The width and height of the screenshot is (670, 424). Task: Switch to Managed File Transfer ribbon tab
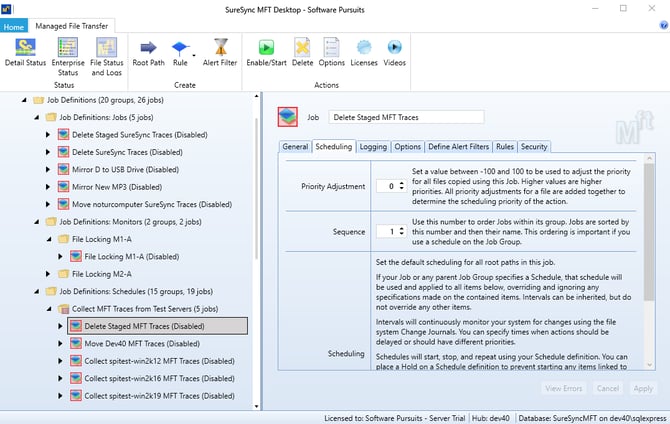[71, 26]
